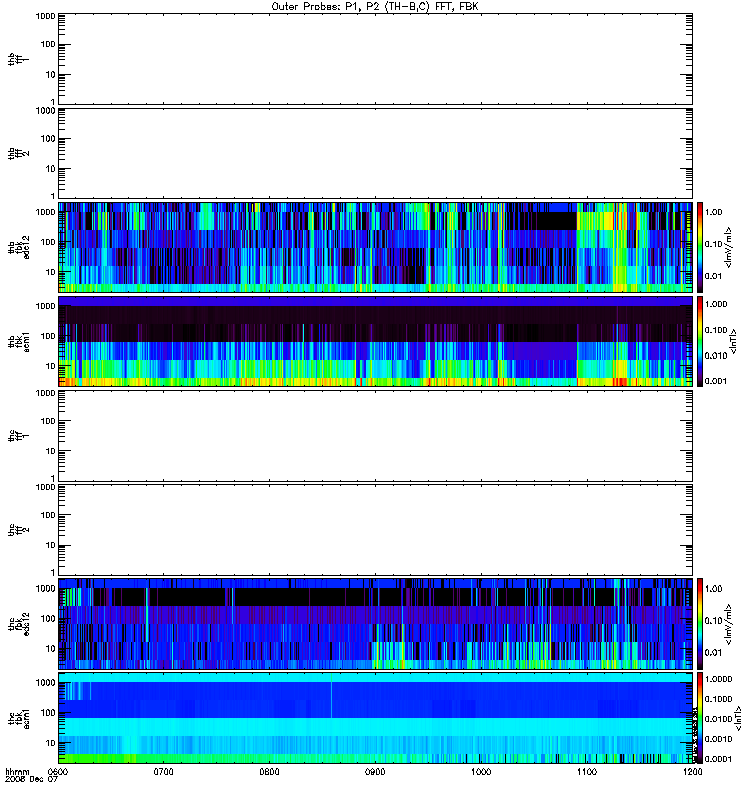Click the 0700 time axis tick label
Image resolution: width=750 pixels, height=800 pixels.
(163, 771)
